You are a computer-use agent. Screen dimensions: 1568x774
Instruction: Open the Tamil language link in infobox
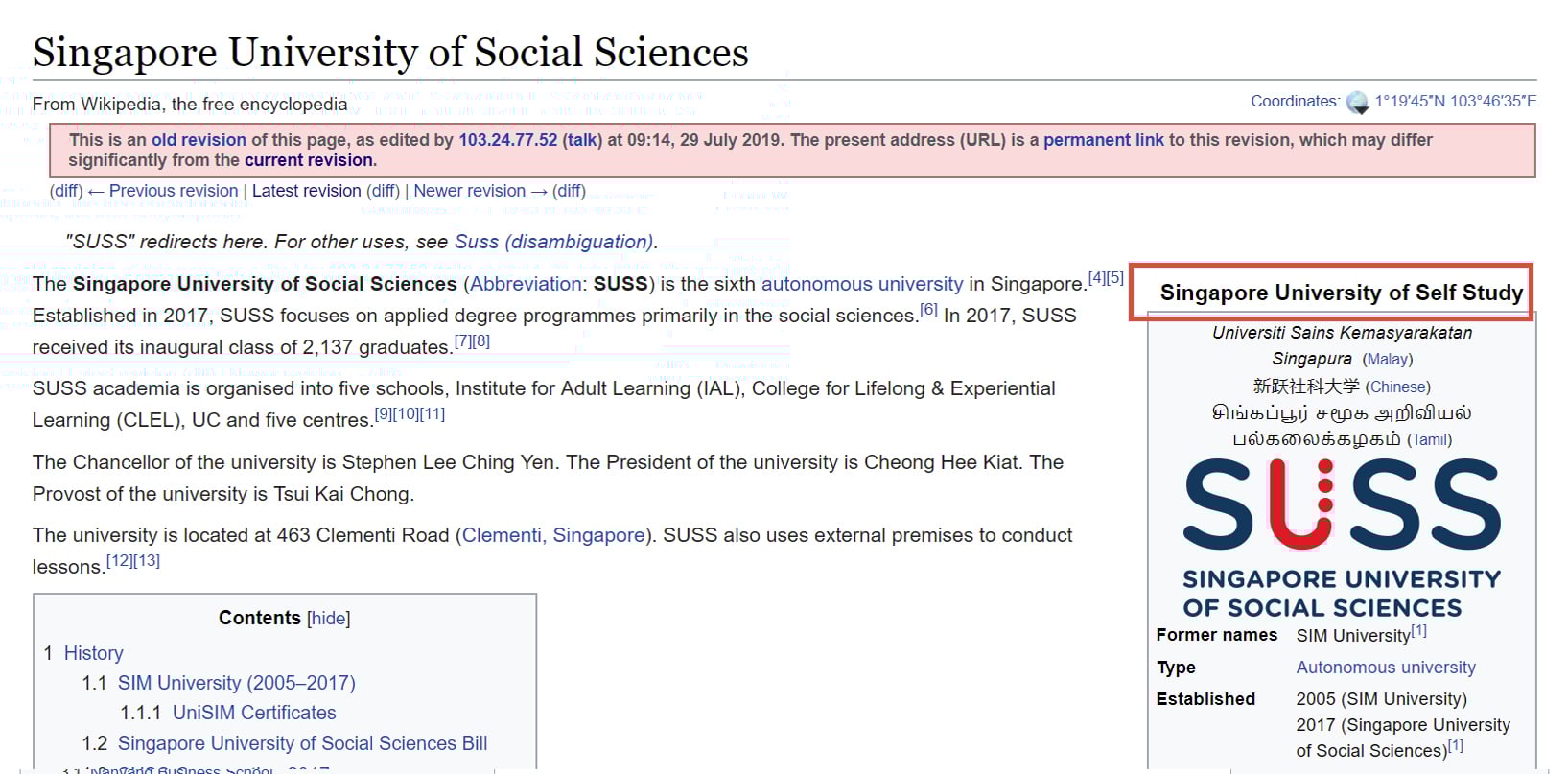[1429, 440]
